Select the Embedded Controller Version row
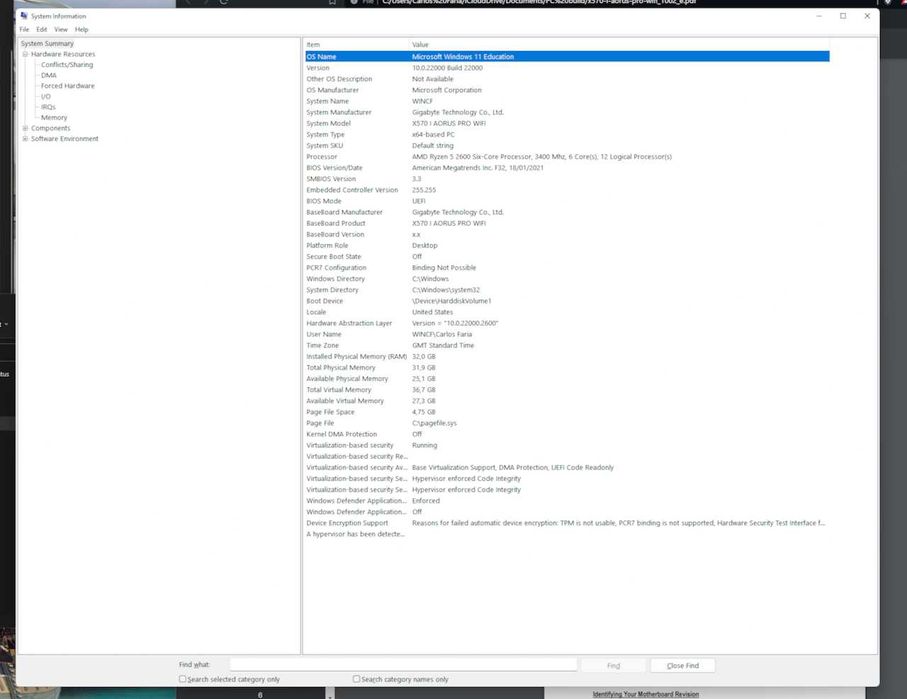Image resolution: width=907 pixels, height=699 pixels. point(567,190)
